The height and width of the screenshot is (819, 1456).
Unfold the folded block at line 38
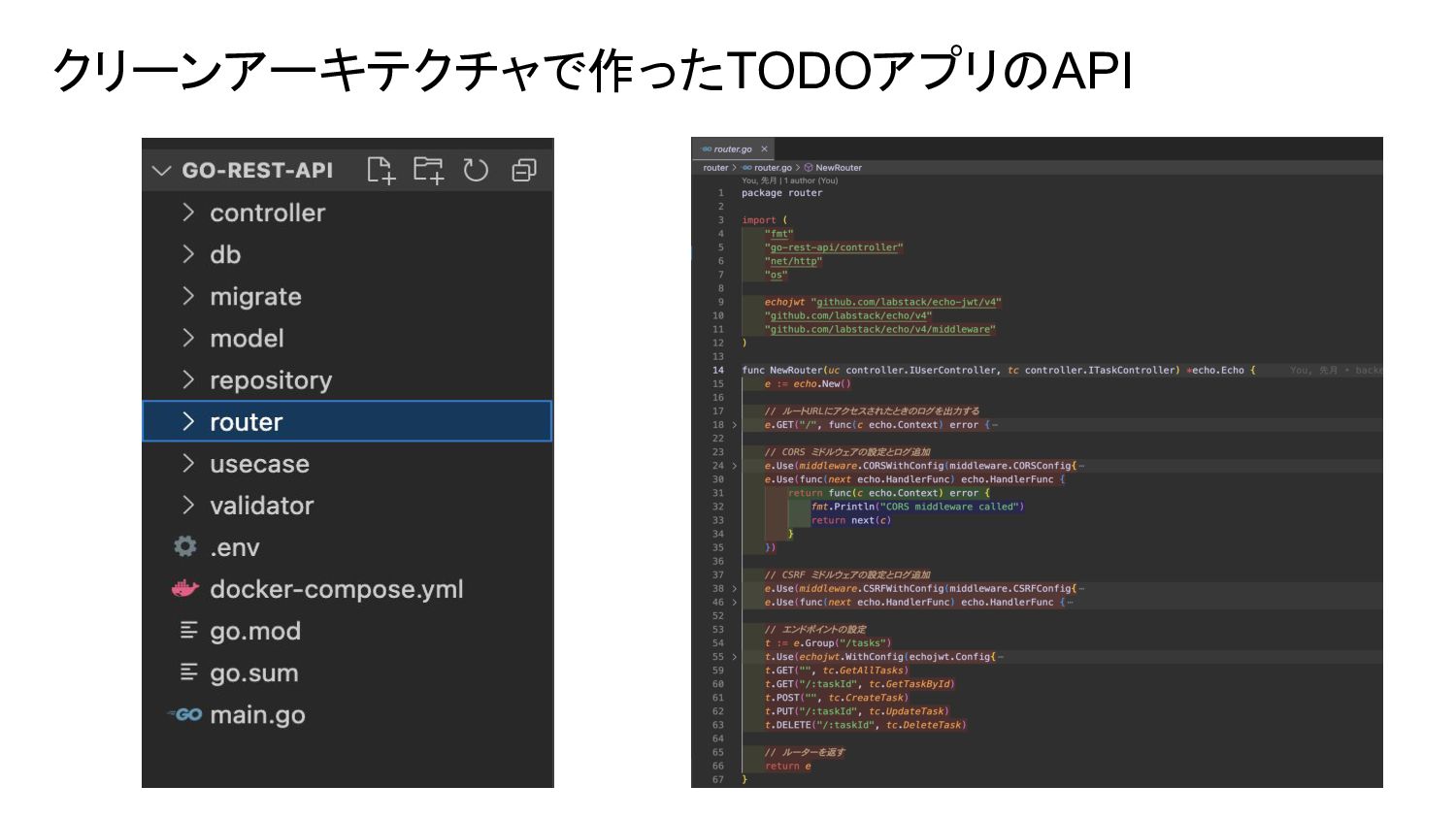pyautogui.click(x=734, y=589)
